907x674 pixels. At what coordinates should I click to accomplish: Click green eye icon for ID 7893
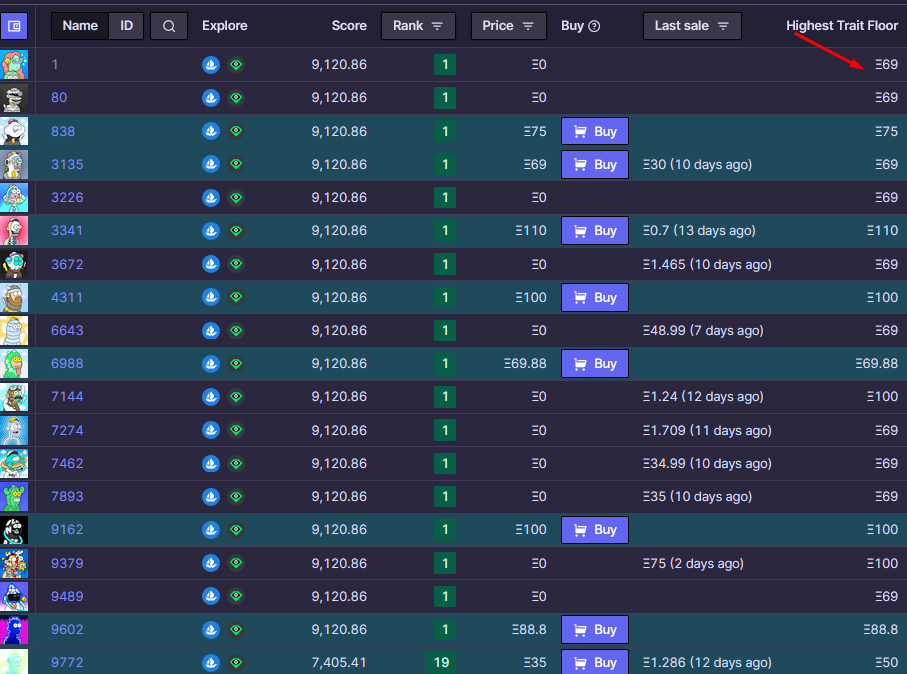pos(236,497)
